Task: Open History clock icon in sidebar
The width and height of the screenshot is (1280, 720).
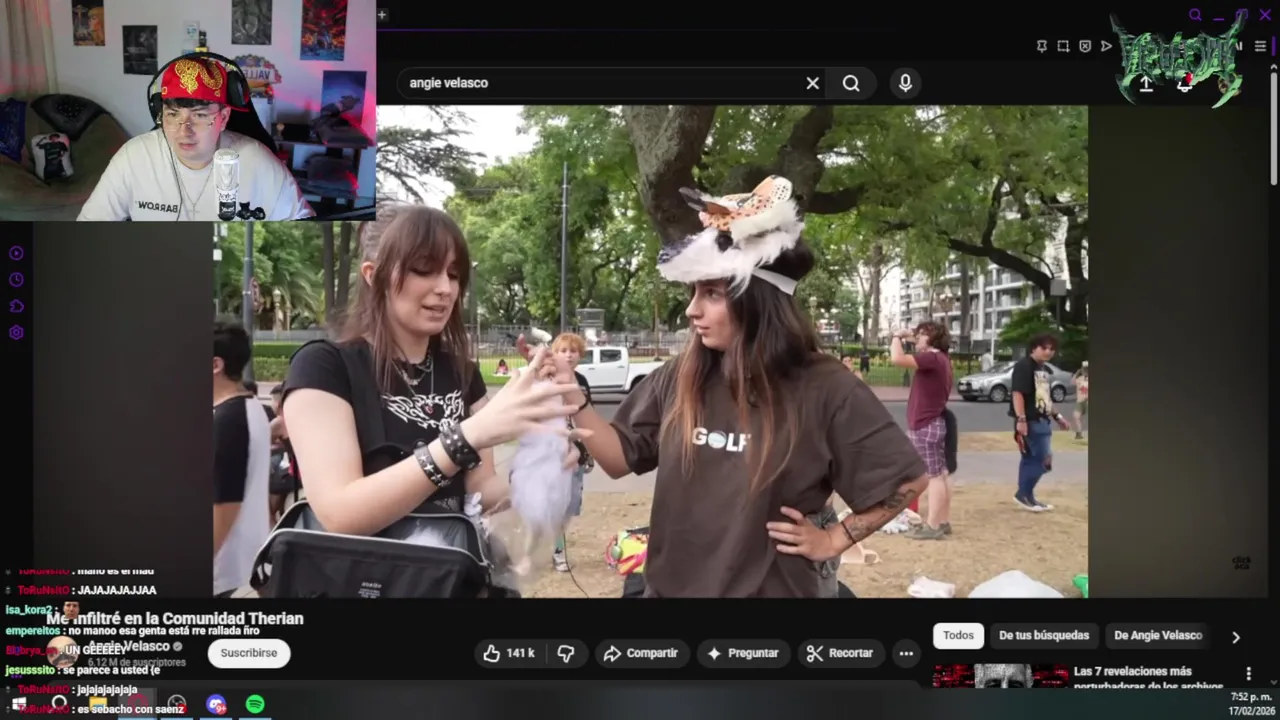Action: [16, 280]
